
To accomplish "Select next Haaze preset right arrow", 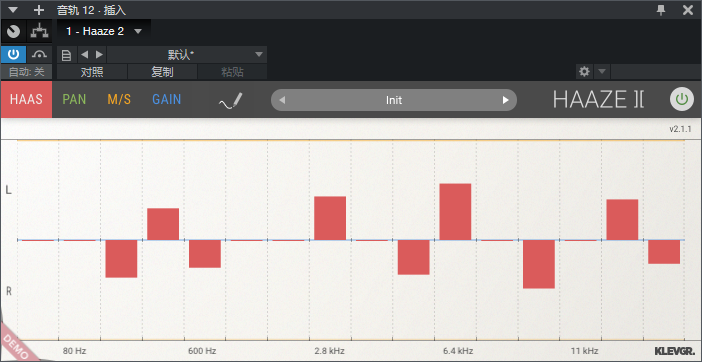I will pos(505,100).
